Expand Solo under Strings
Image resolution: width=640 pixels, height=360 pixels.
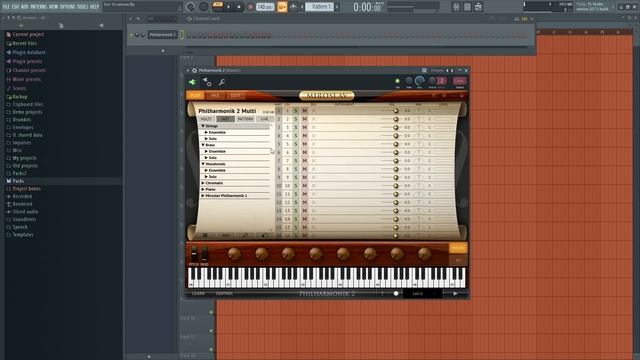point(207,139)
